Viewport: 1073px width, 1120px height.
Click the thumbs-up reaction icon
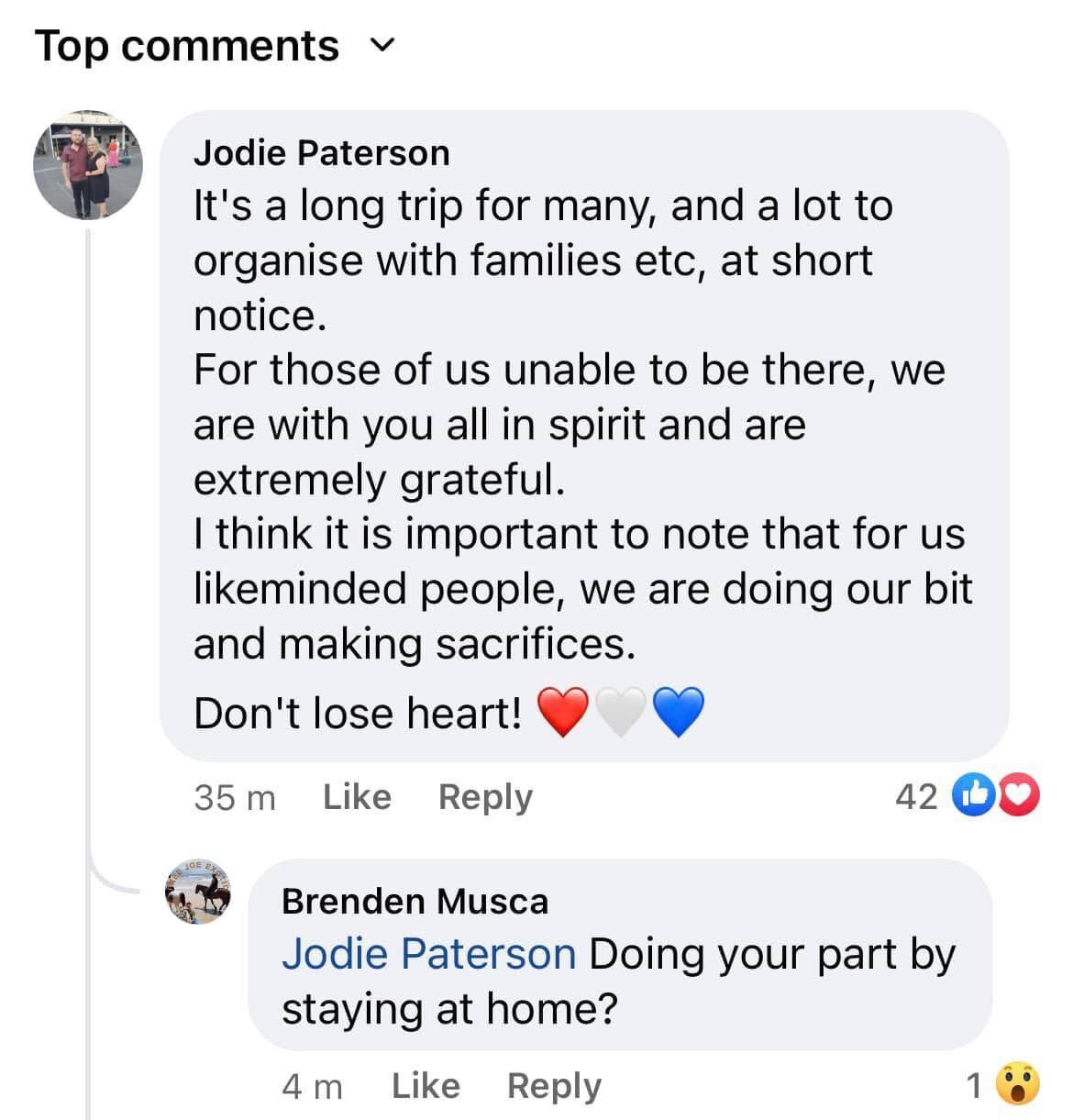[x=971, y=795]
